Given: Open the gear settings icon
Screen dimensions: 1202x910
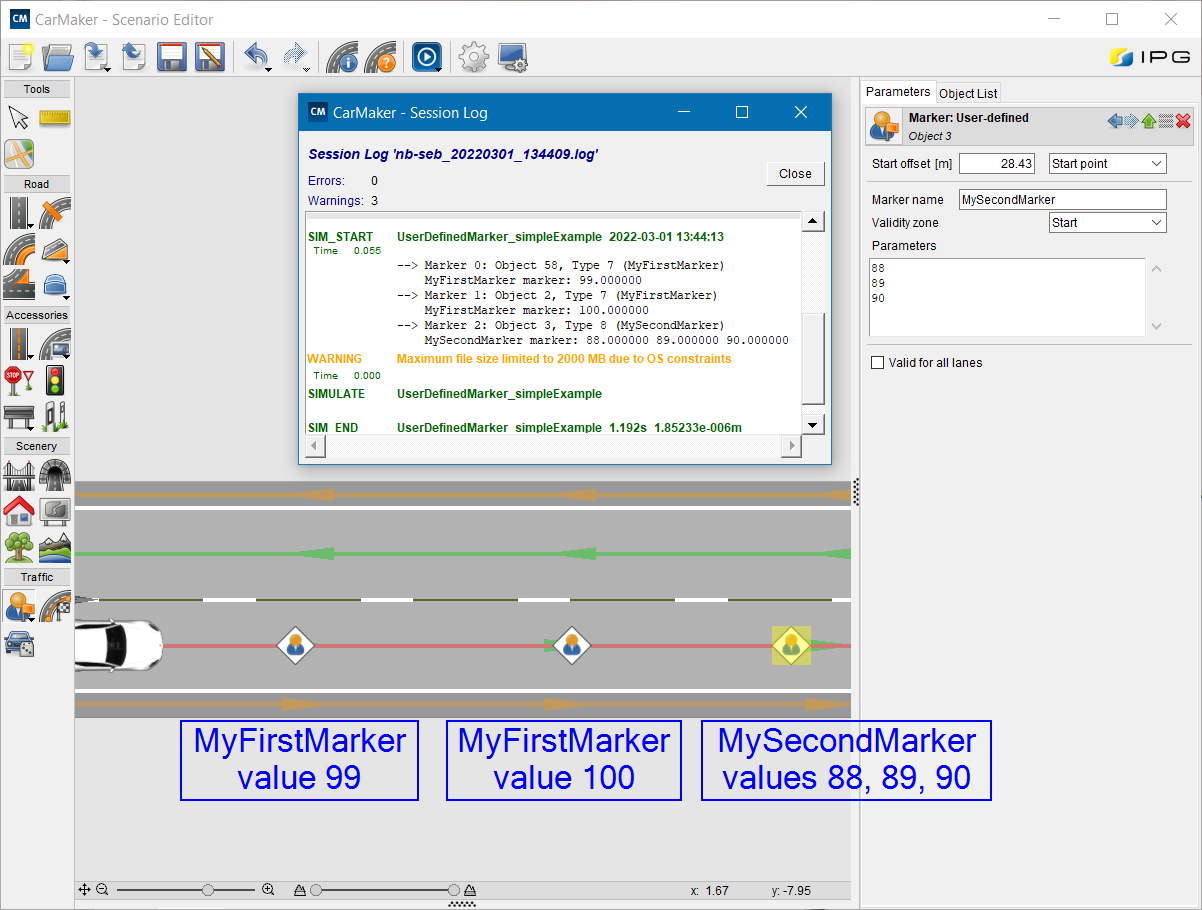Looking at the screenshot, I should 473,58.
